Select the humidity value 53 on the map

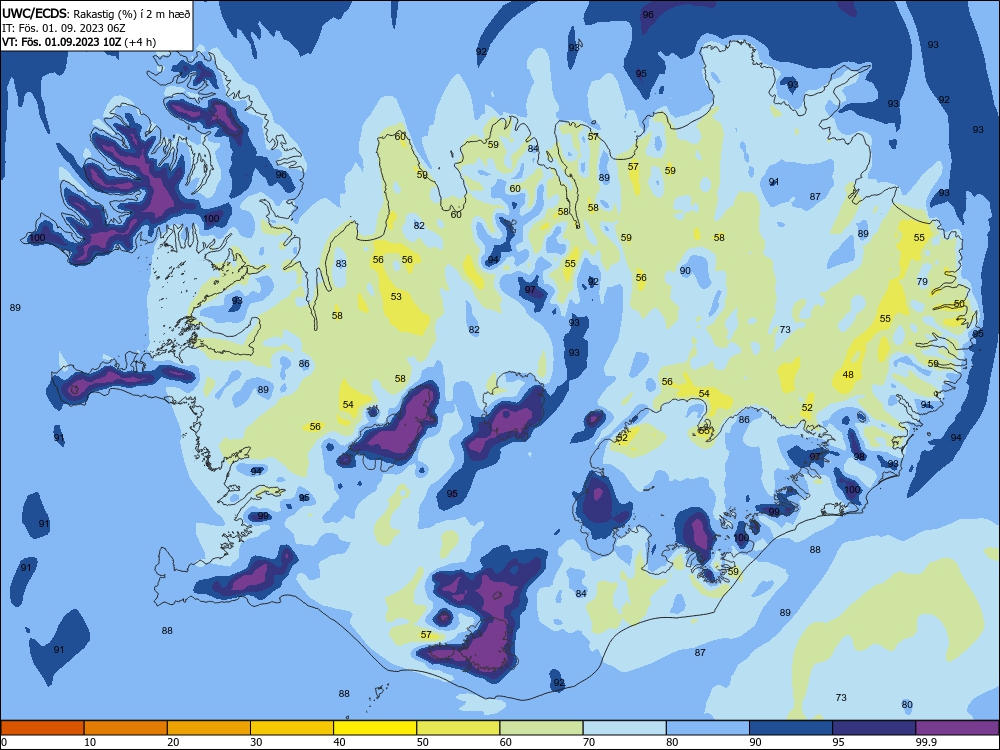(396, 297)
